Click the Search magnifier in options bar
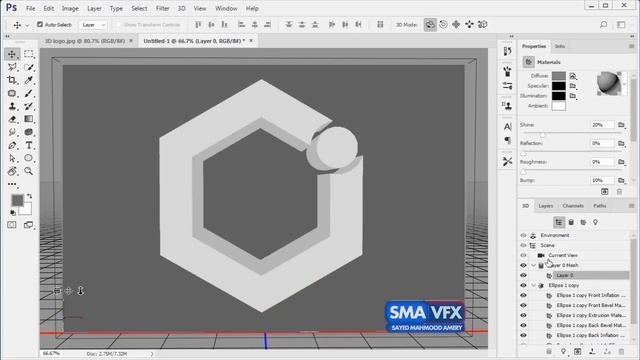 [603, 24]
